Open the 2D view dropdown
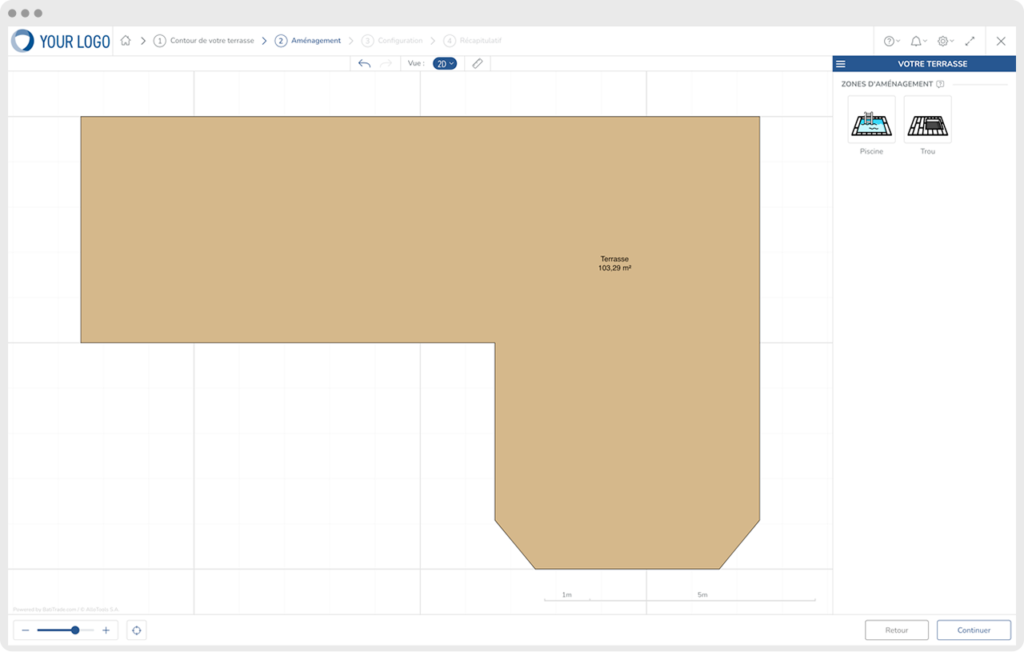Image resolution: width=1024 pixels, height=652 pixels. pyautogui.click(x=445, y=63)
